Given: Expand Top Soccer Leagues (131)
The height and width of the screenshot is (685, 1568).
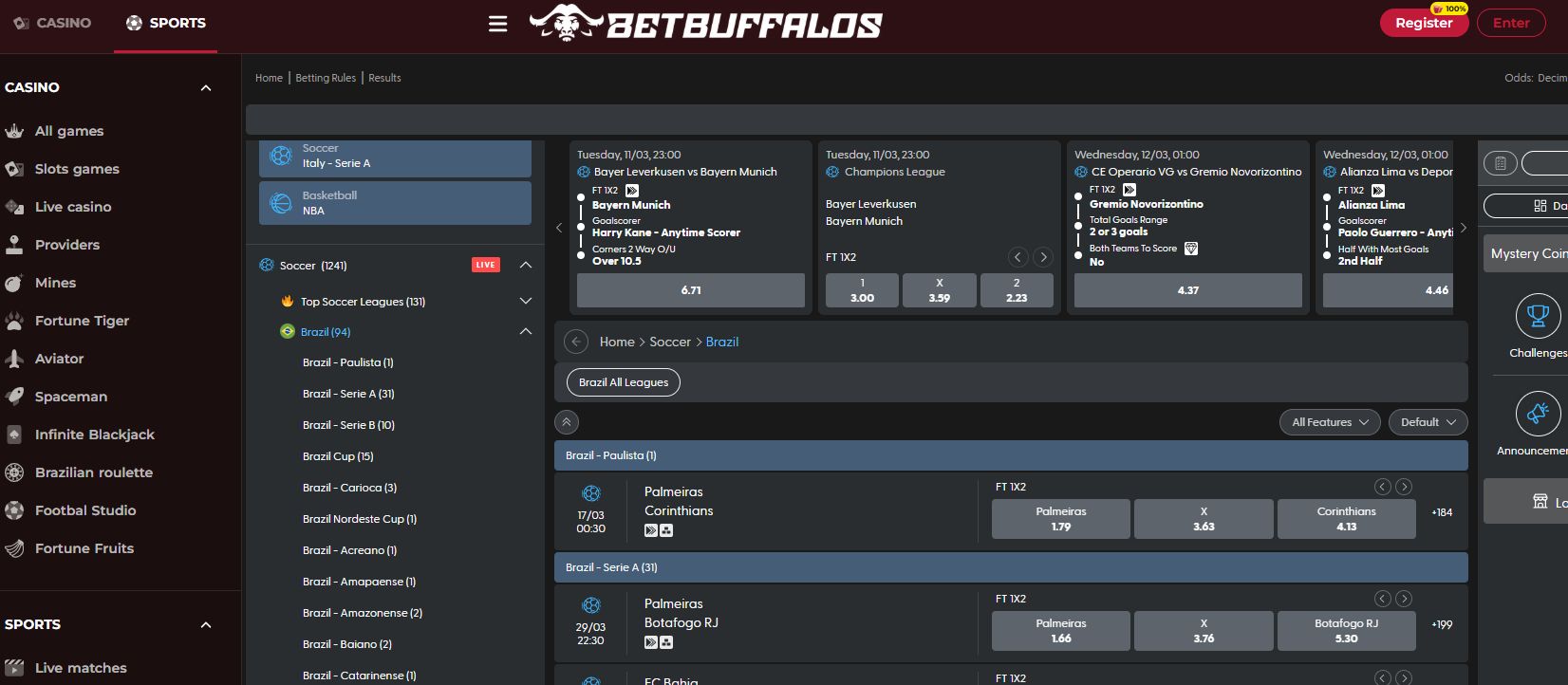Looking at the screenshot, I should coord(526,301).
